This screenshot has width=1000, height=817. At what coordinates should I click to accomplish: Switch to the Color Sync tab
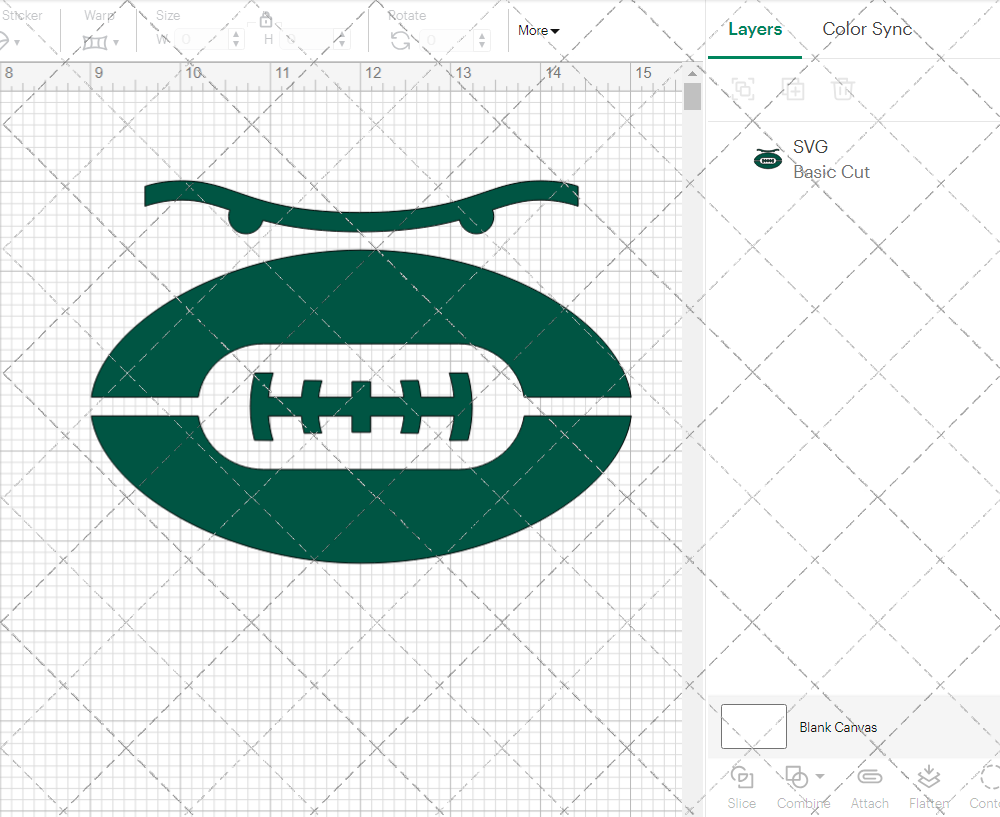(867, 29)
